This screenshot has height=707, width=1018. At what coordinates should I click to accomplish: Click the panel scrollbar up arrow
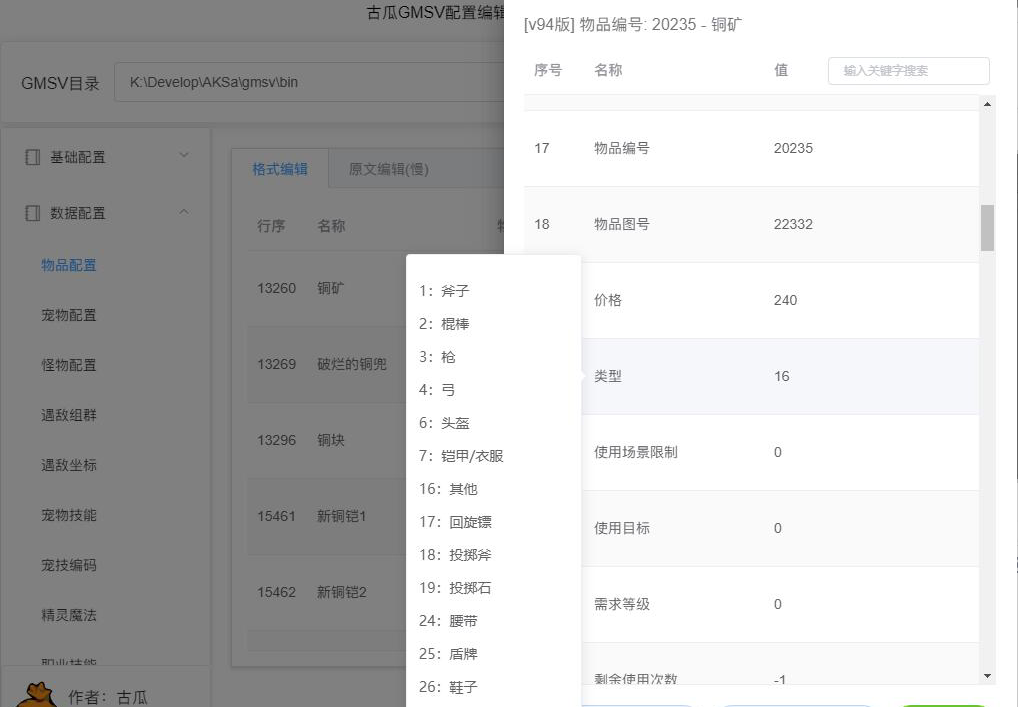coord(987,104)
